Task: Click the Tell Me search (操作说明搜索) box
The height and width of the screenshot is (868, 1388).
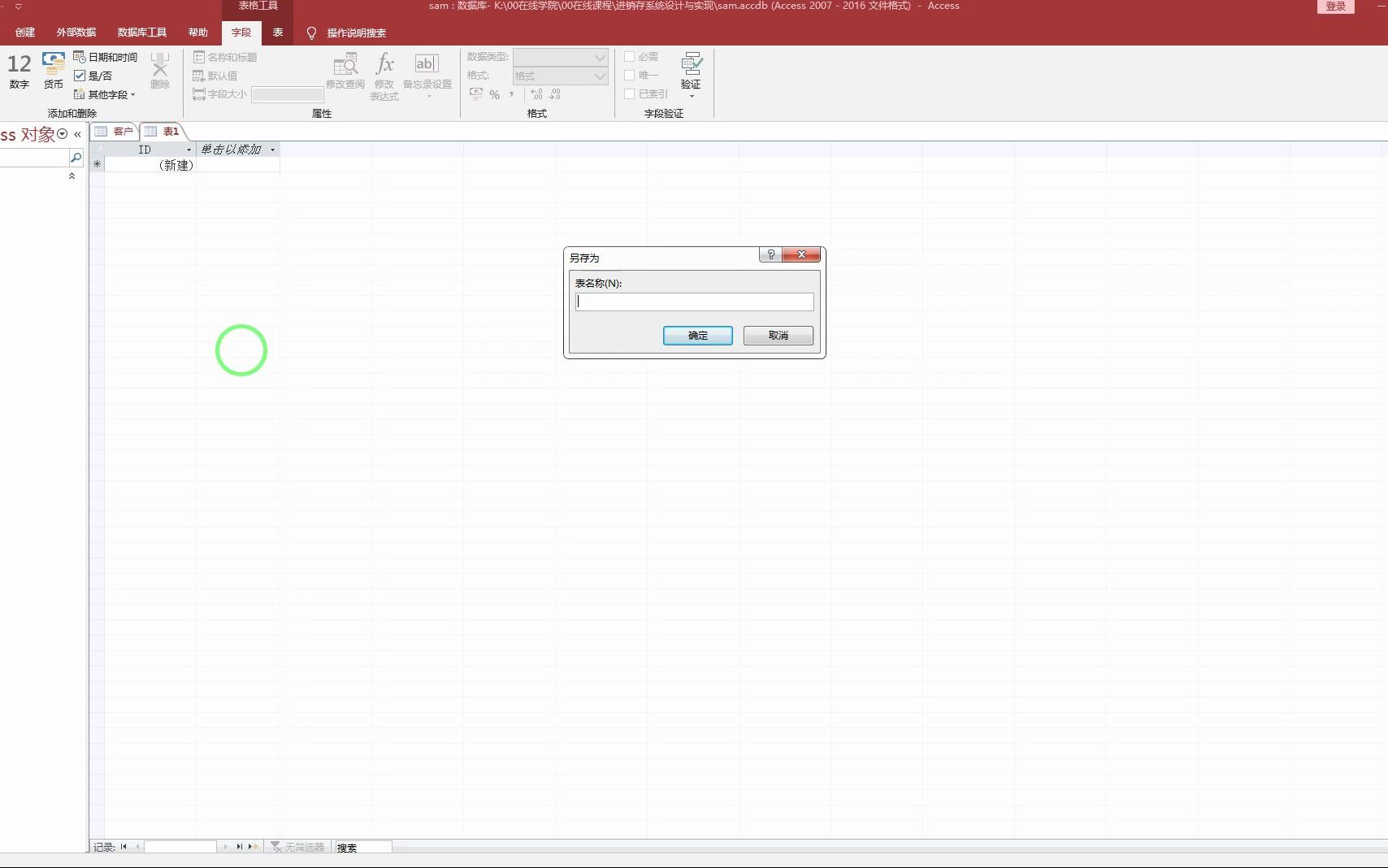Action: pos(357,33)
